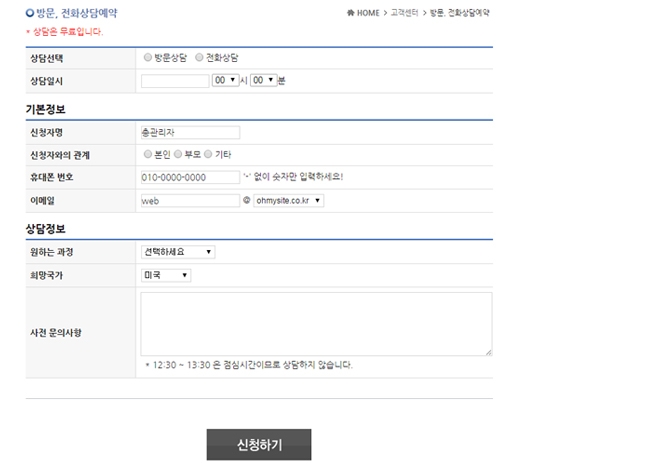Focus the 휴대폰 번호 phone input field
Screen dimensions: 650x476
tap(190, 177)
